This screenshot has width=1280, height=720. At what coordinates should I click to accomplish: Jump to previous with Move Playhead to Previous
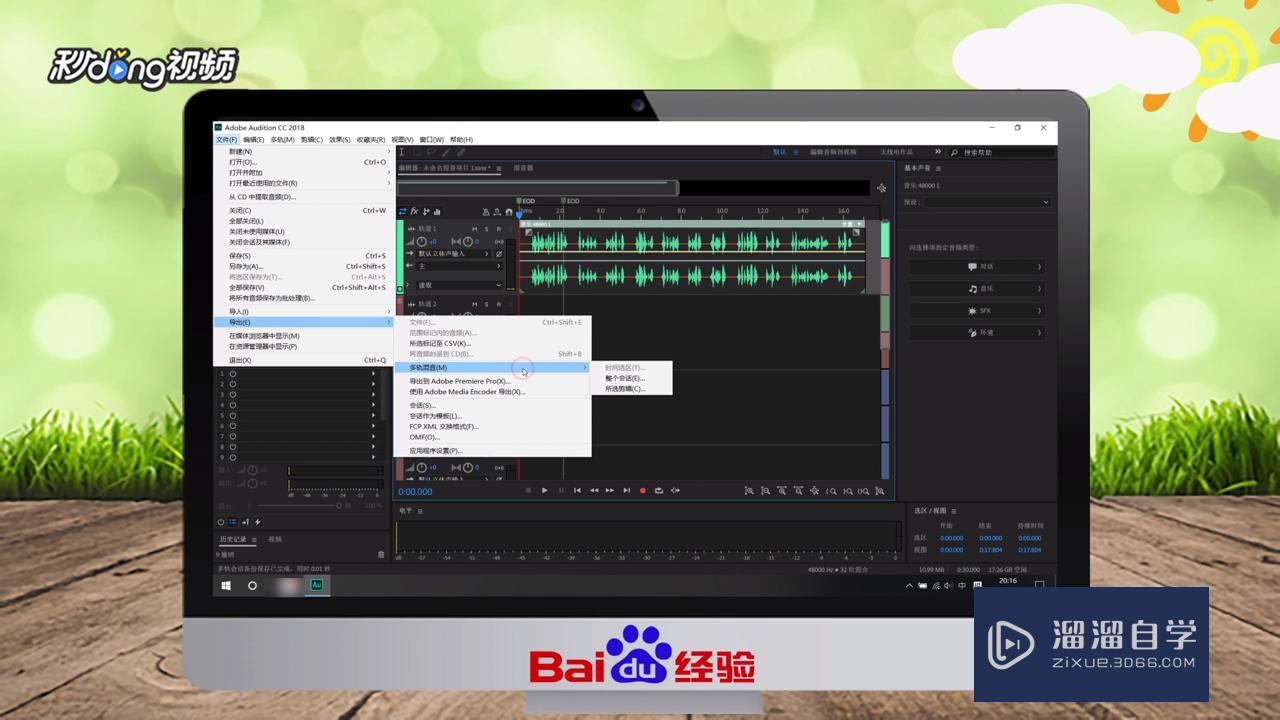click(577, 490)
